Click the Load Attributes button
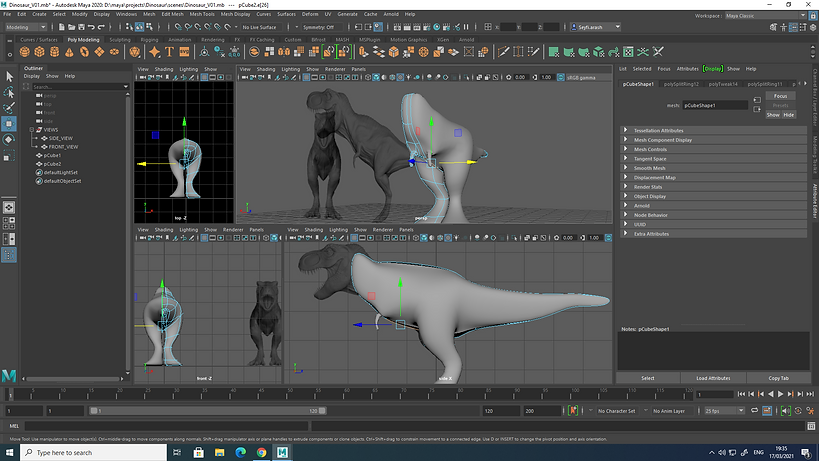 click(713, 378)
